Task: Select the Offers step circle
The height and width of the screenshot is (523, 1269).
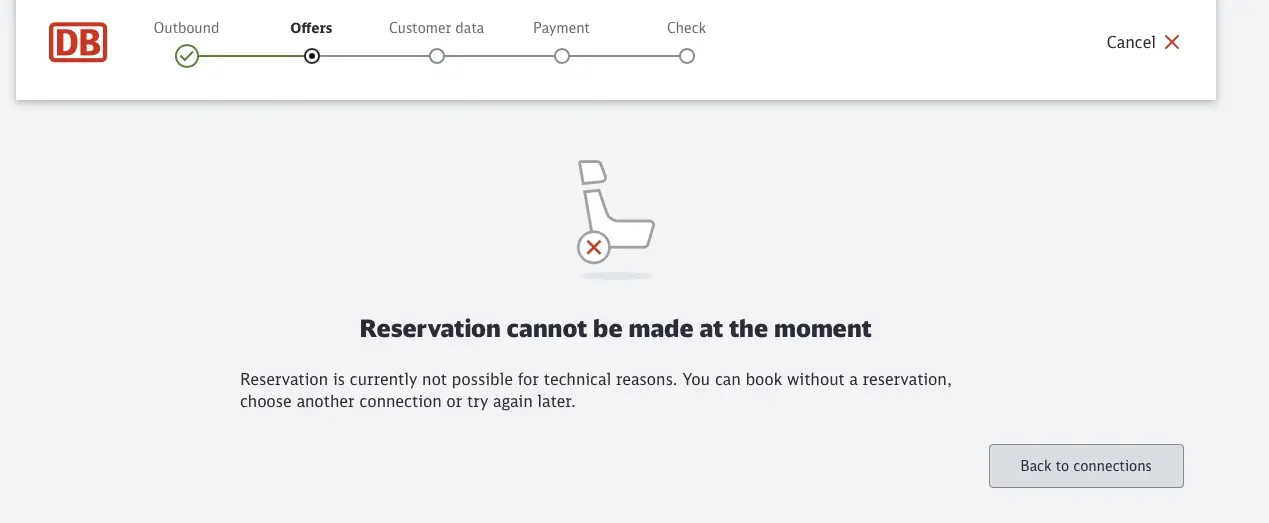Action: click(x=312, y=56)
